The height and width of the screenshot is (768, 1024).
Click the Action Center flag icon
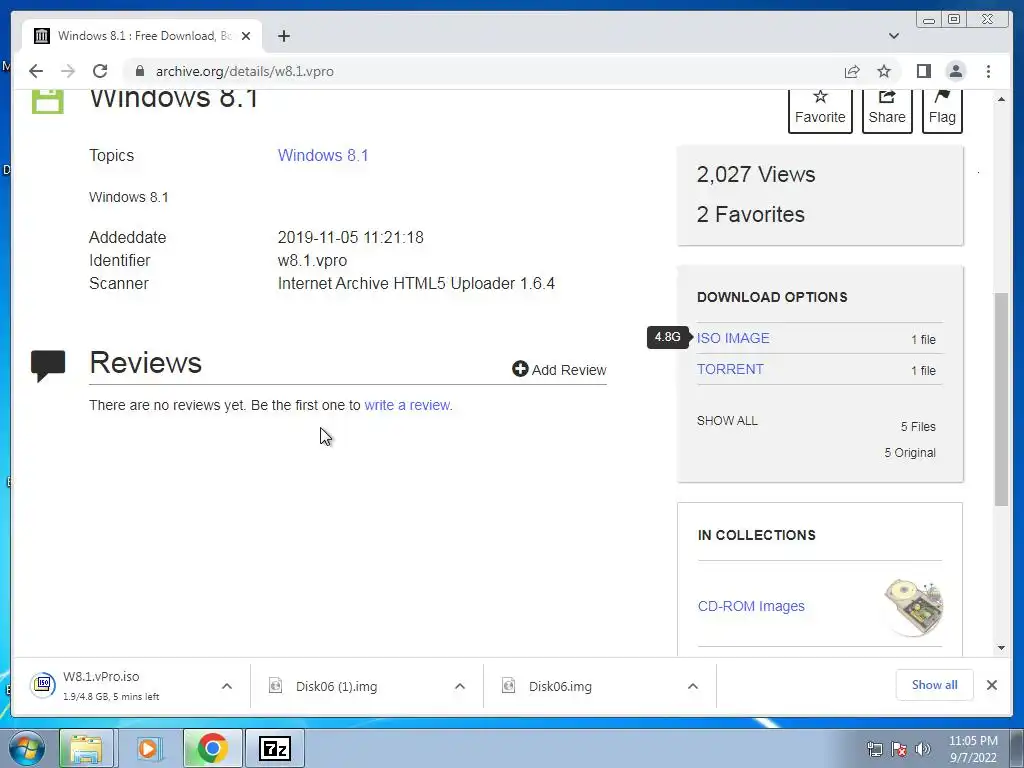click(x=899, y=748)
